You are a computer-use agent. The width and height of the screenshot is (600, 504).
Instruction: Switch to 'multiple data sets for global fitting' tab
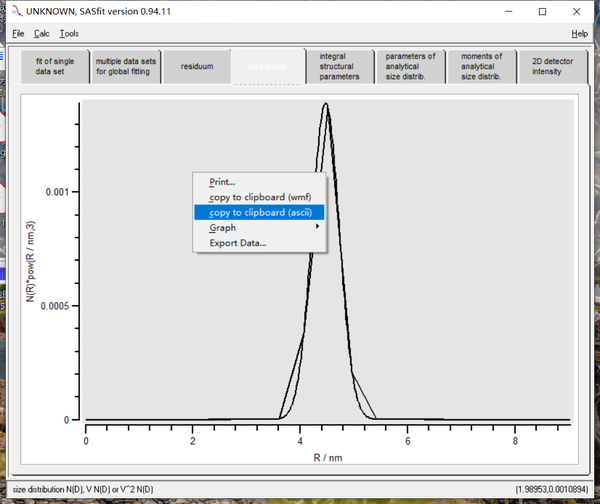coord(126,67)
